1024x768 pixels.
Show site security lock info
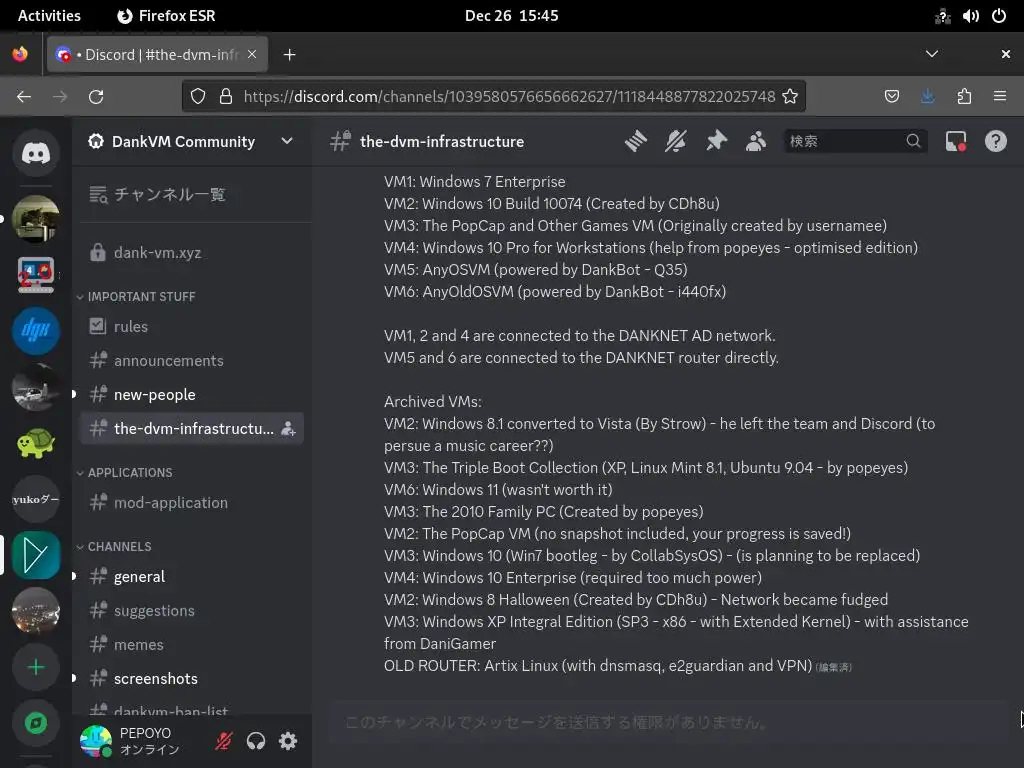226,97
